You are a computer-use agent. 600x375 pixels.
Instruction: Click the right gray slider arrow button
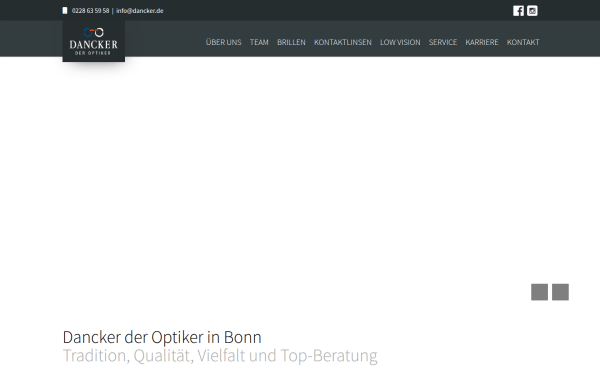561,292
